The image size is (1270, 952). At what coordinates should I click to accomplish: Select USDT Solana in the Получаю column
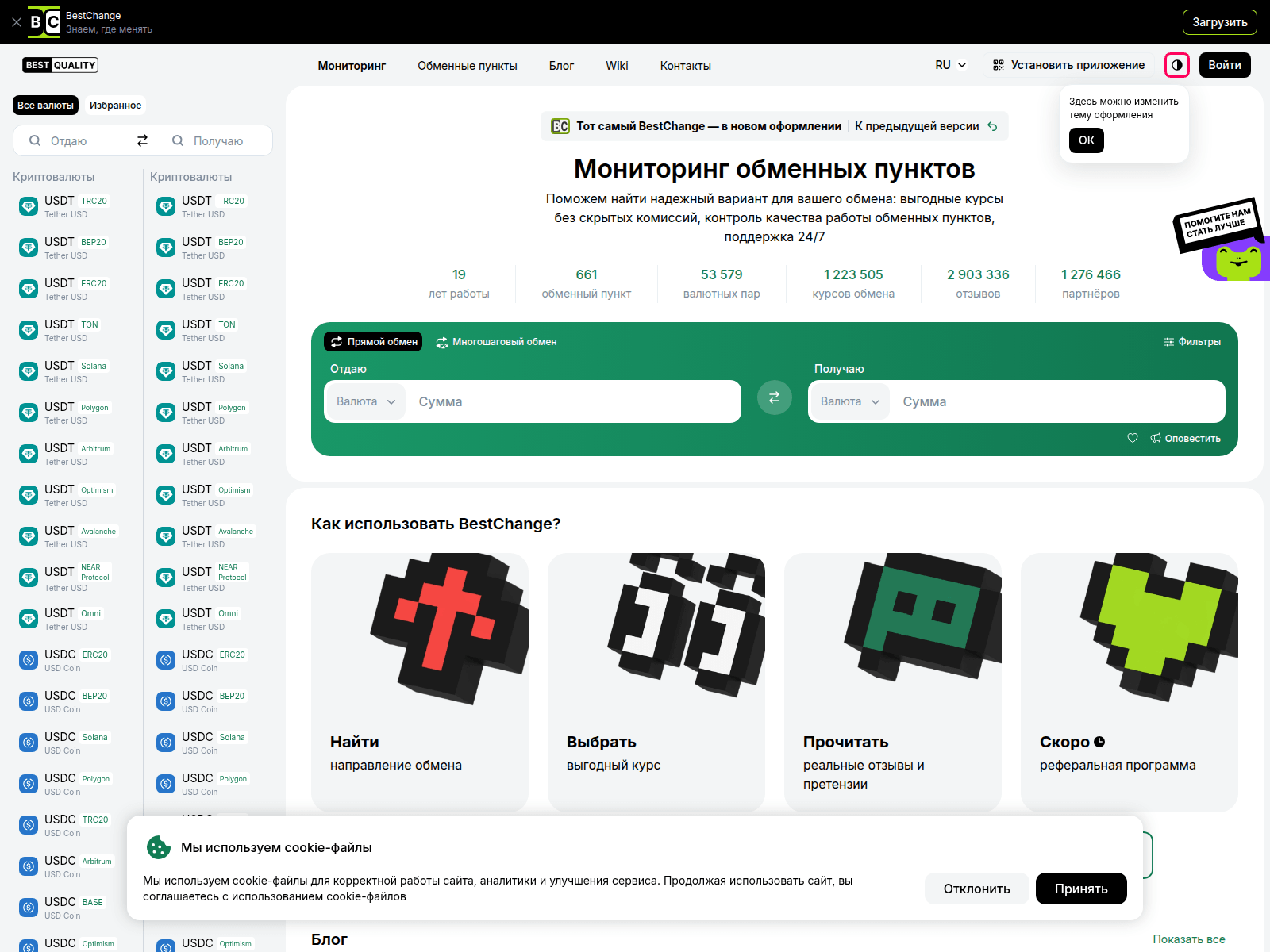212,371
